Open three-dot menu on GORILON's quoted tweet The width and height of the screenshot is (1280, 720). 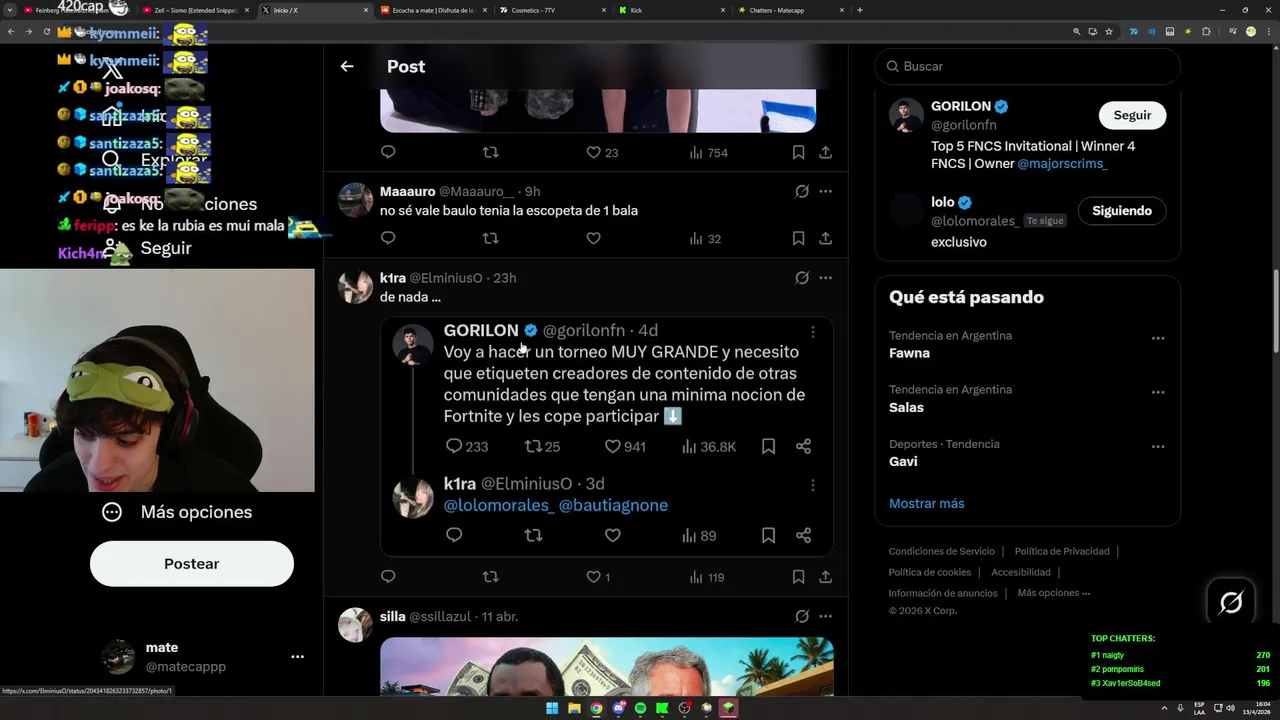(813, 331)
